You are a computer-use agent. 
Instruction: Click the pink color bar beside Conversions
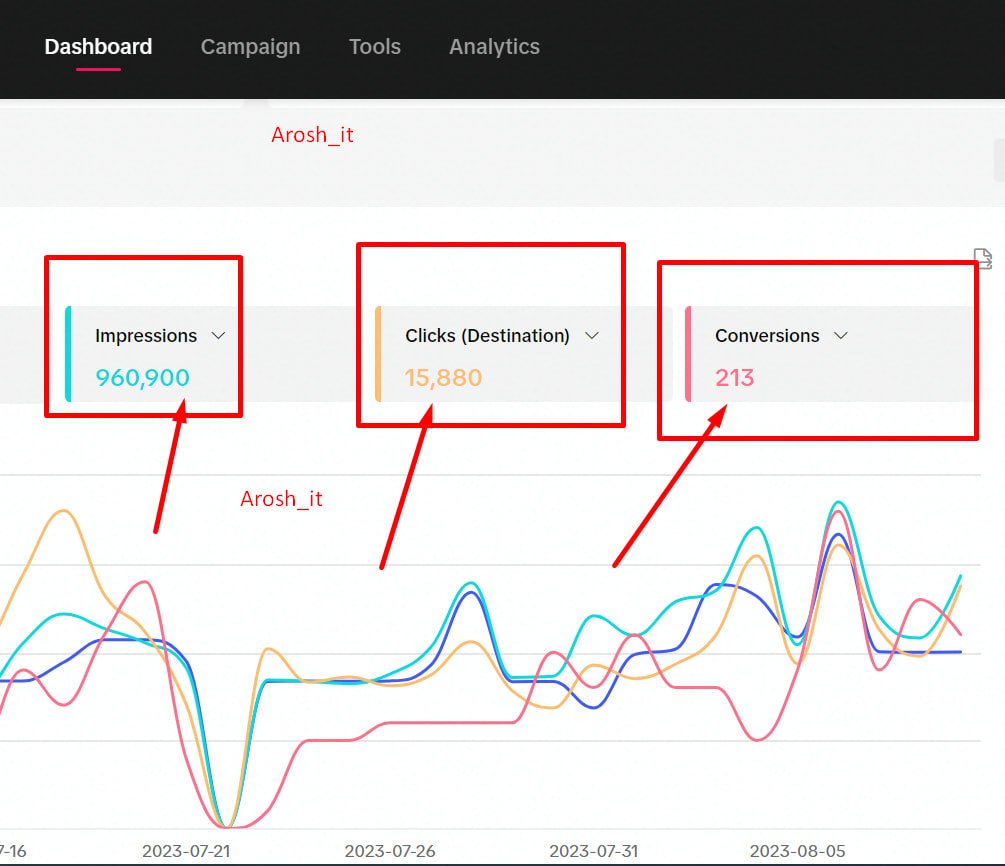pyautogui.click(x=688, y=354)
